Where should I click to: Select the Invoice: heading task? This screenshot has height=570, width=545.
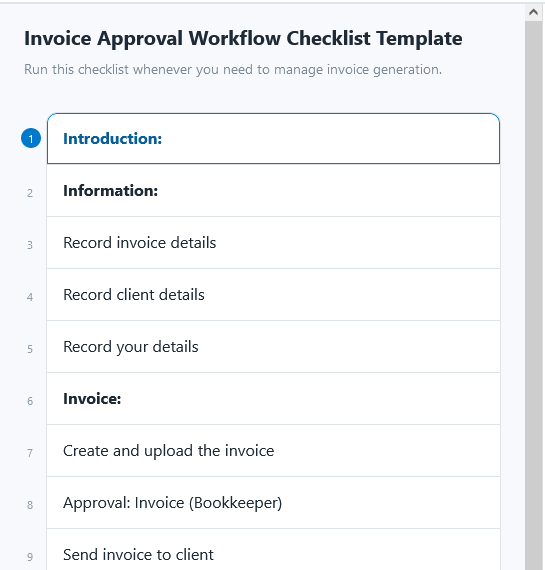click(273, 399)
